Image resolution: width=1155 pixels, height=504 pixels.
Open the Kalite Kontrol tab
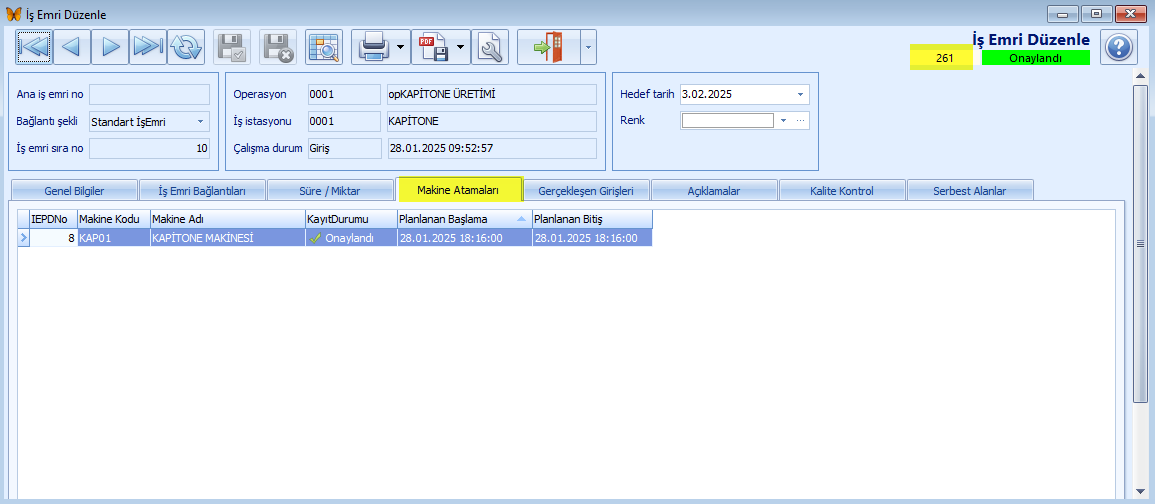pos(842,191)
